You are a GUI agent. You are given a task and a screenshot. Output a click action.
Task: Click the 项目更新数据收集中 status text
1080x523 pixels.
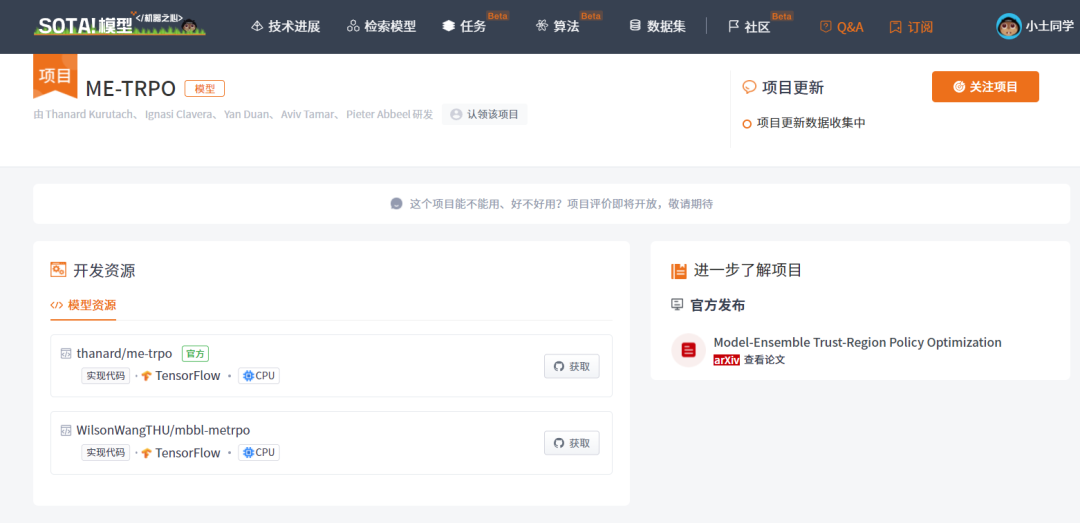point(811,123)
